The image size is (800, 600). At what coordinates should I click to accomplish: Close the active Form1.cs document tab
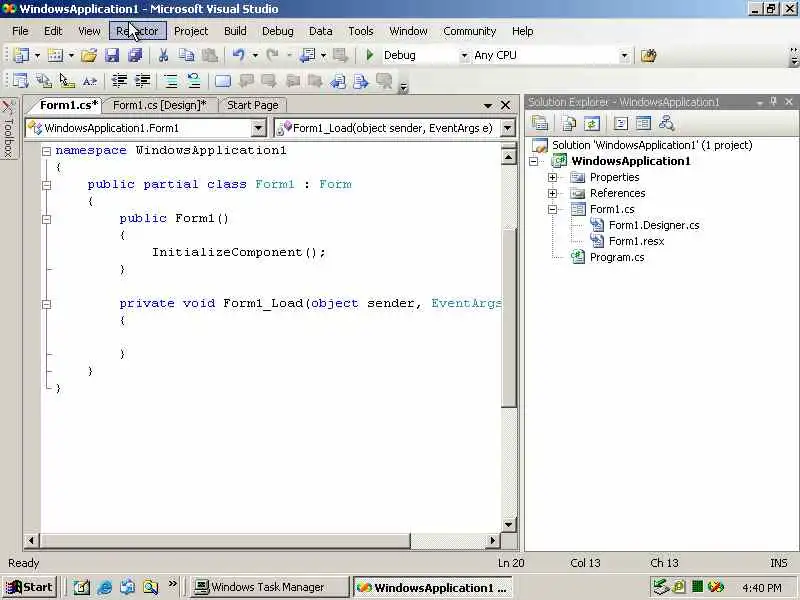point(506,105)
